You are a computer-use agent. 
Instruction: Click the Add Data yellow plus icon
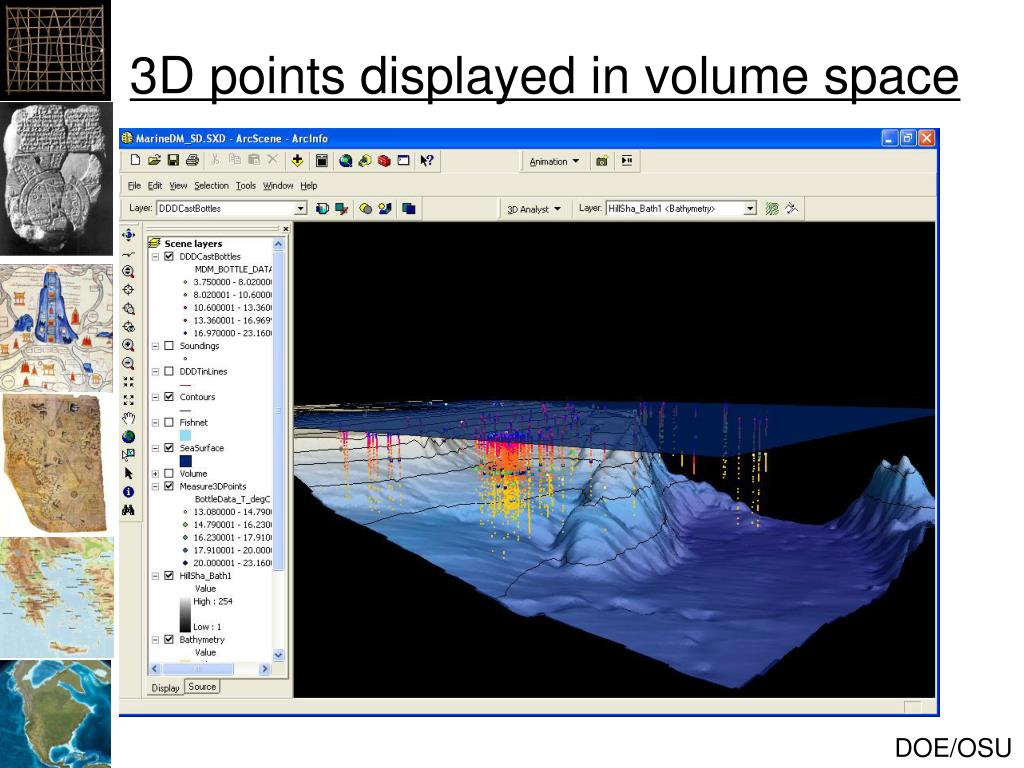point(297,161)
